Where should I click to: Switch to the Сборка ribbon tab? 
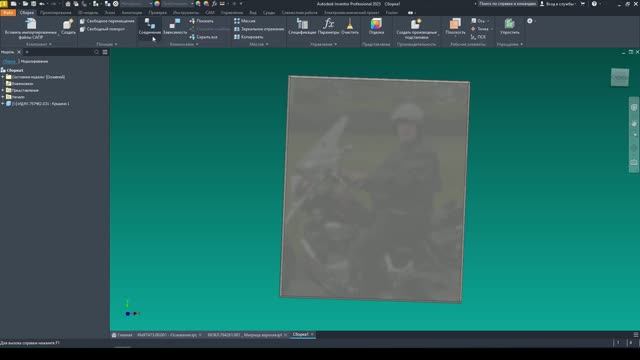tap(27, 13)
